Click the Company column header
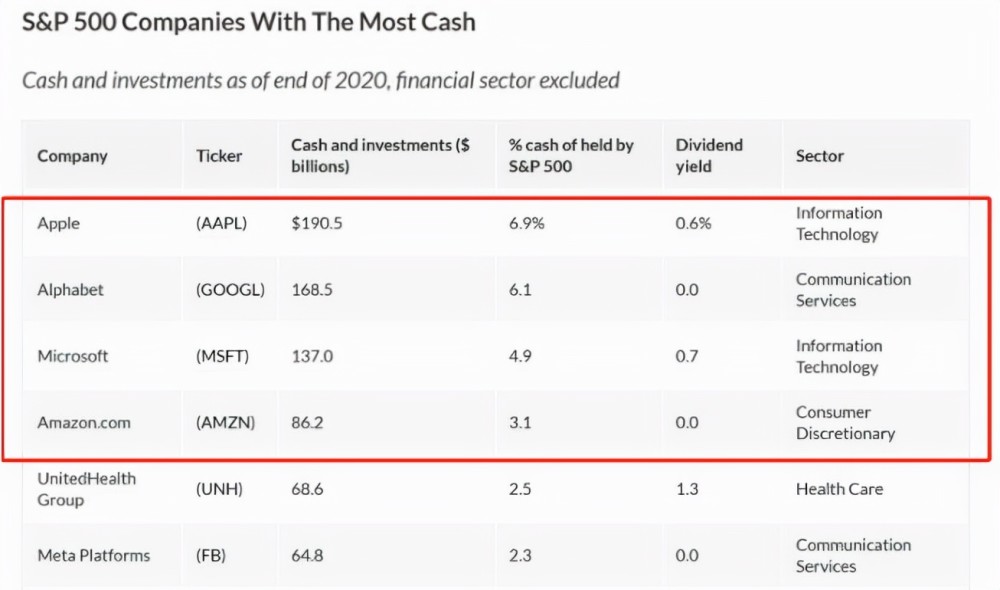 (x=72, y=156)
